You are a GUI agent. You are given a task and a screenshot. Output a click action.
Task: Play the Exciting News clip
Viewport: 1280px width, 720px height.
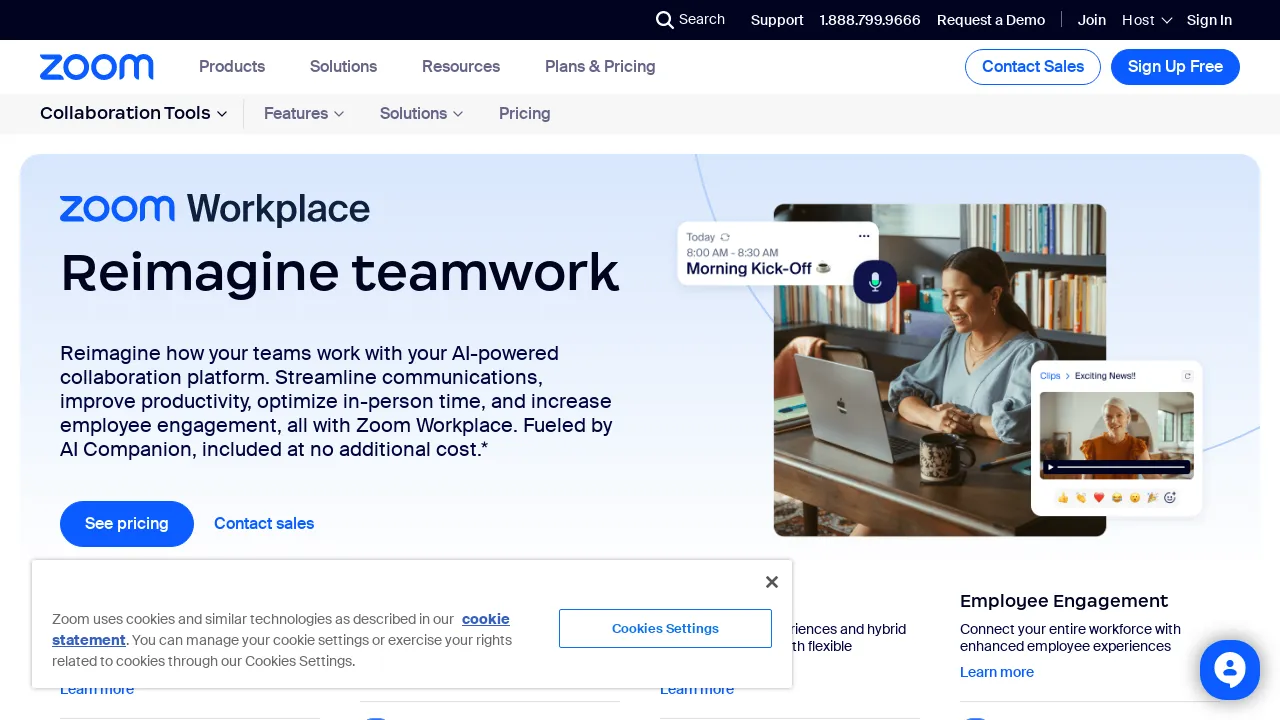point(1051,467)
